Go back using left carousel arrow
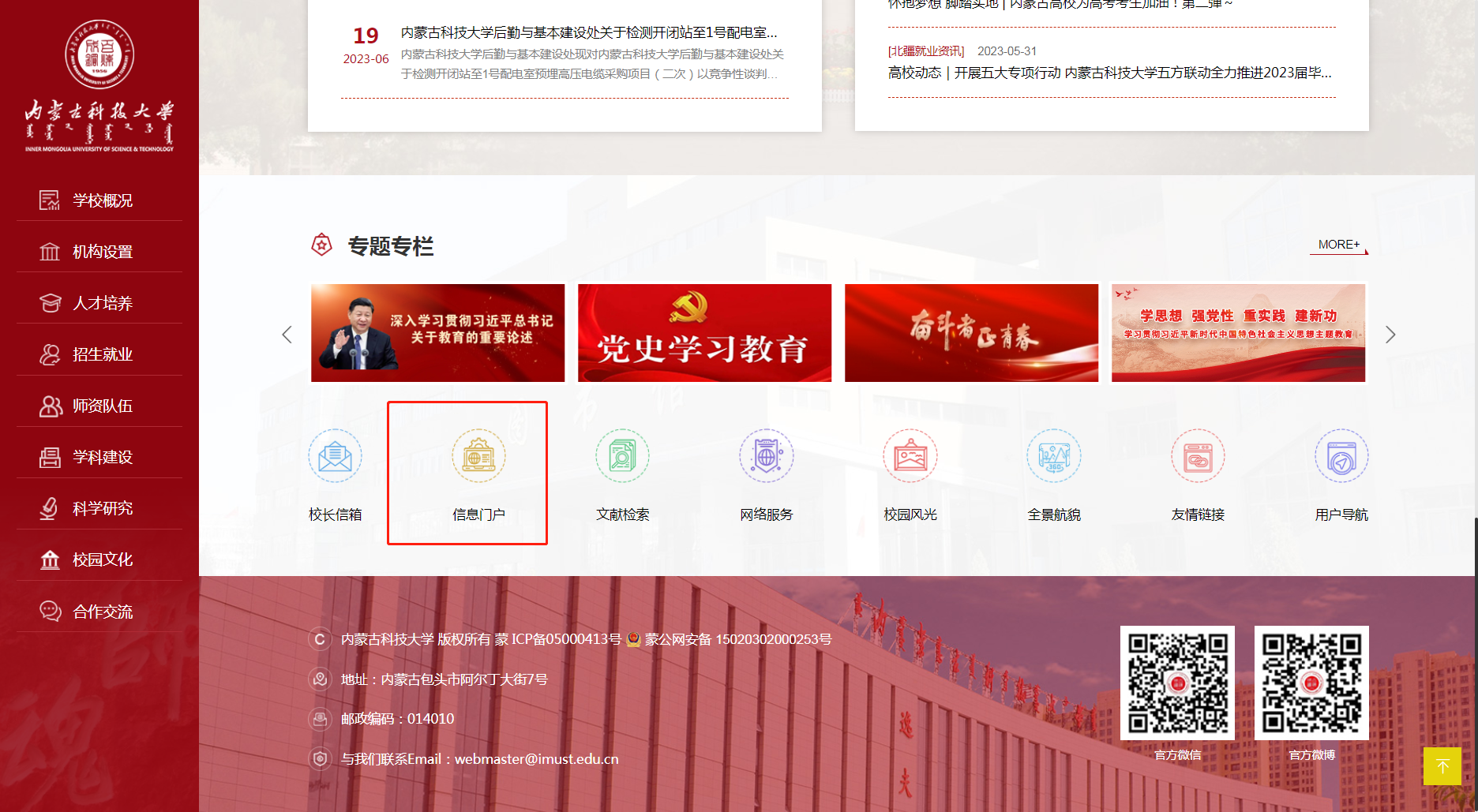Image resolution: width=1478 pixels, height=812 pixels. tap(287, 334)
